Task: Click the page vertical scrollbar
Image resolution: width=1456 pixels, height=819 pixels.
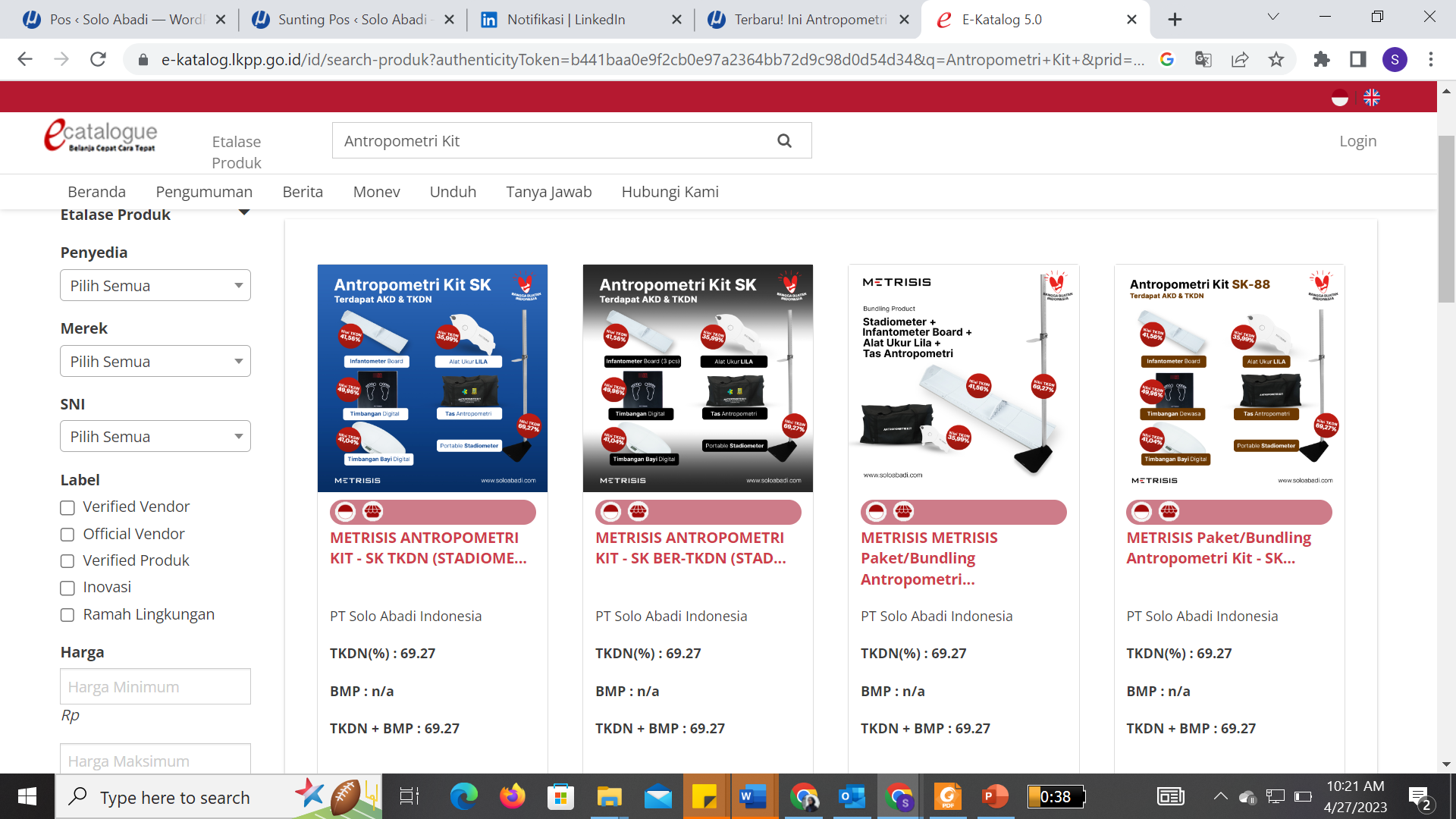Action: (x=1446, y=220)
